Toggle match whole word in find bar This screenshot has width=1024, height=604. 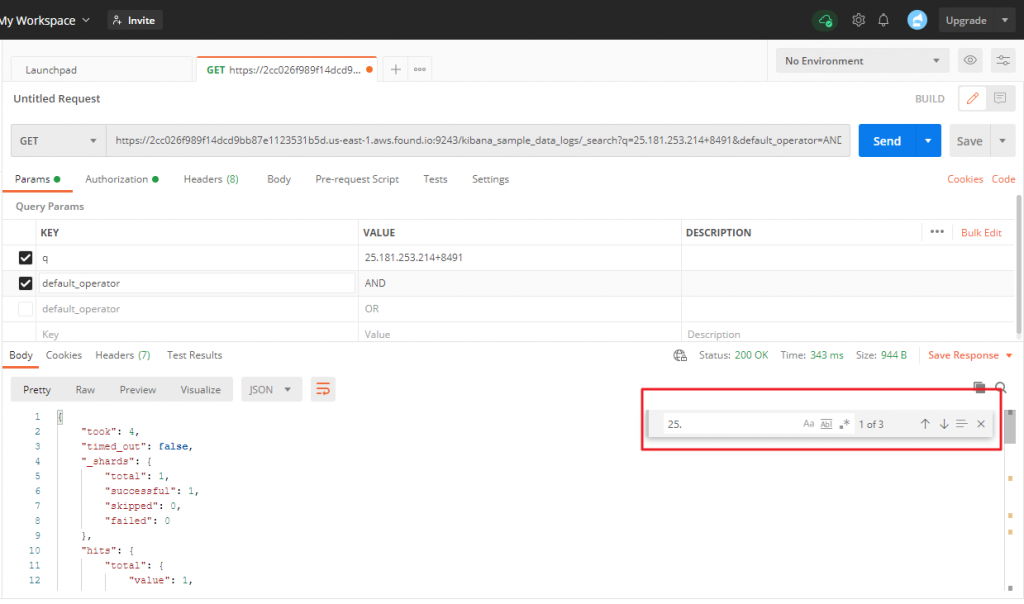pos(826,424)
